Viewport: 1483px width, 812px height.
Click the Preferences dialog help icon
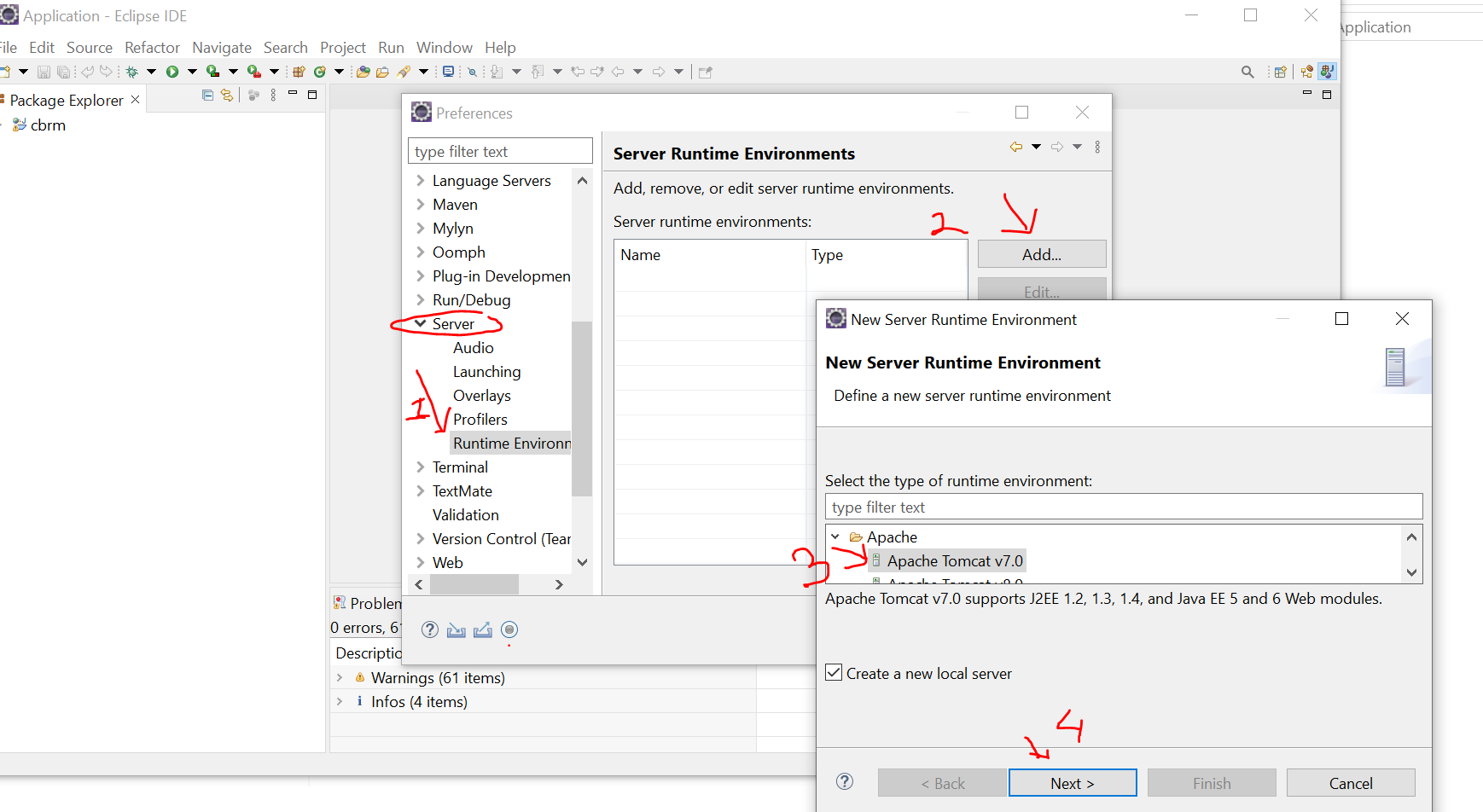tap(430, 629)
